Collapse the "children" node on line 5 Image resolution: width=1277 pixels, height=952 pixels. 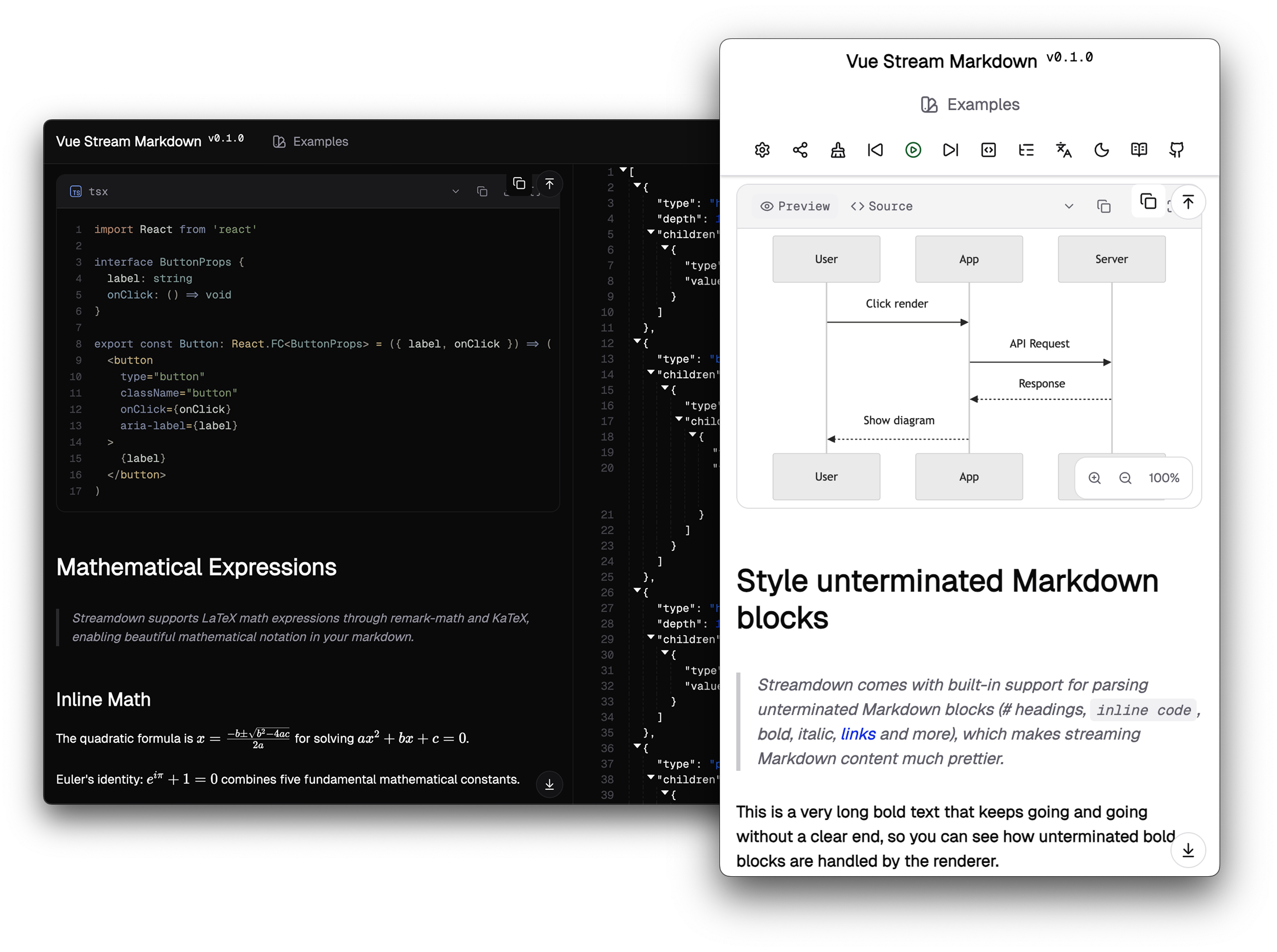(651, 232)
